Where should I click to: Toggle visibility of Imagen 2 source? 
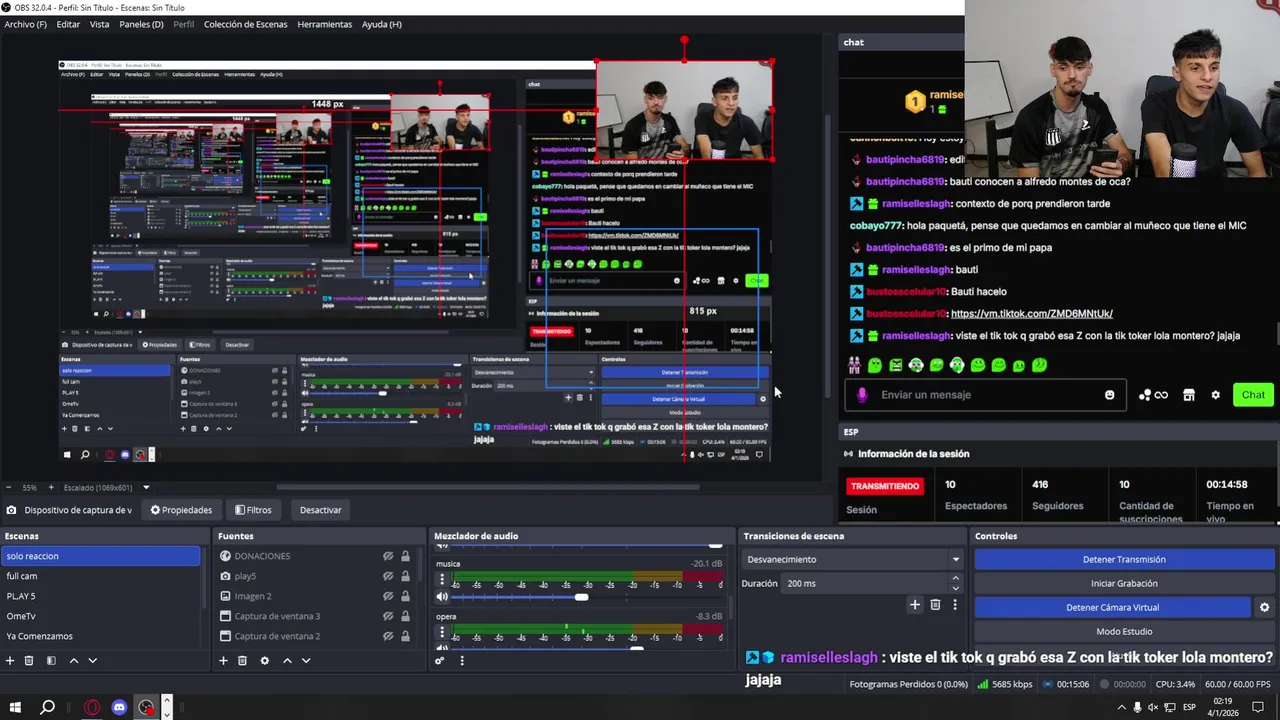(x=388, y=596)
